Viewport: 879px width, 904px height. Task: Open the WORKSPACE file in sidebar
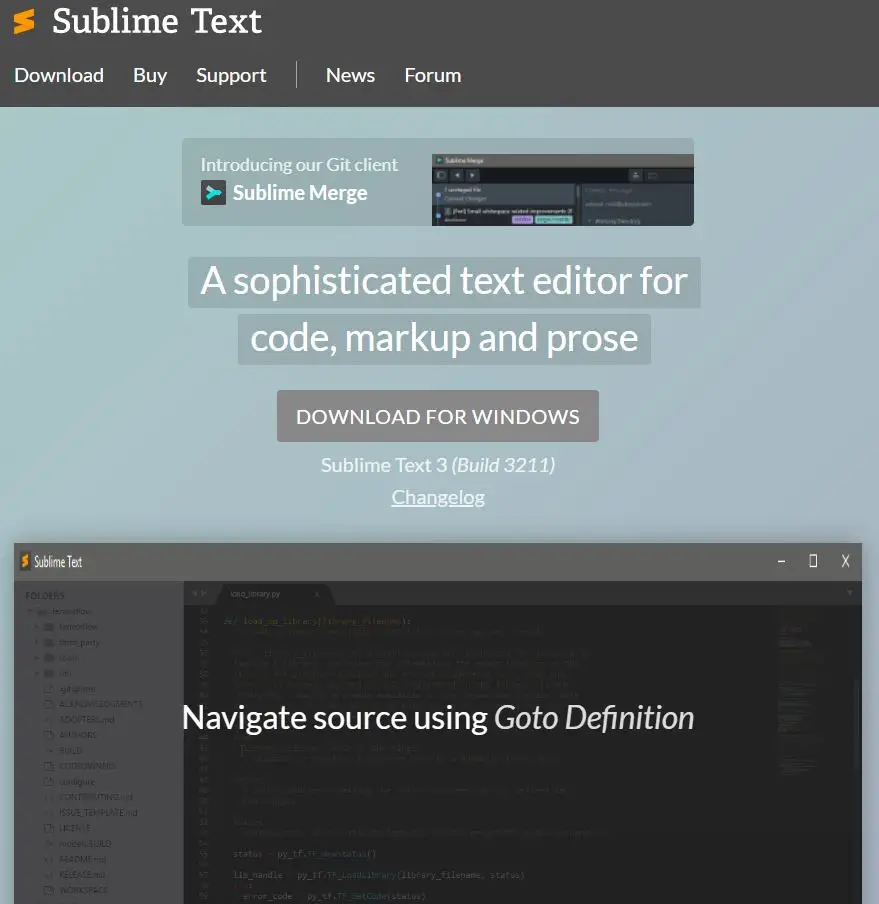click(83, 890)
